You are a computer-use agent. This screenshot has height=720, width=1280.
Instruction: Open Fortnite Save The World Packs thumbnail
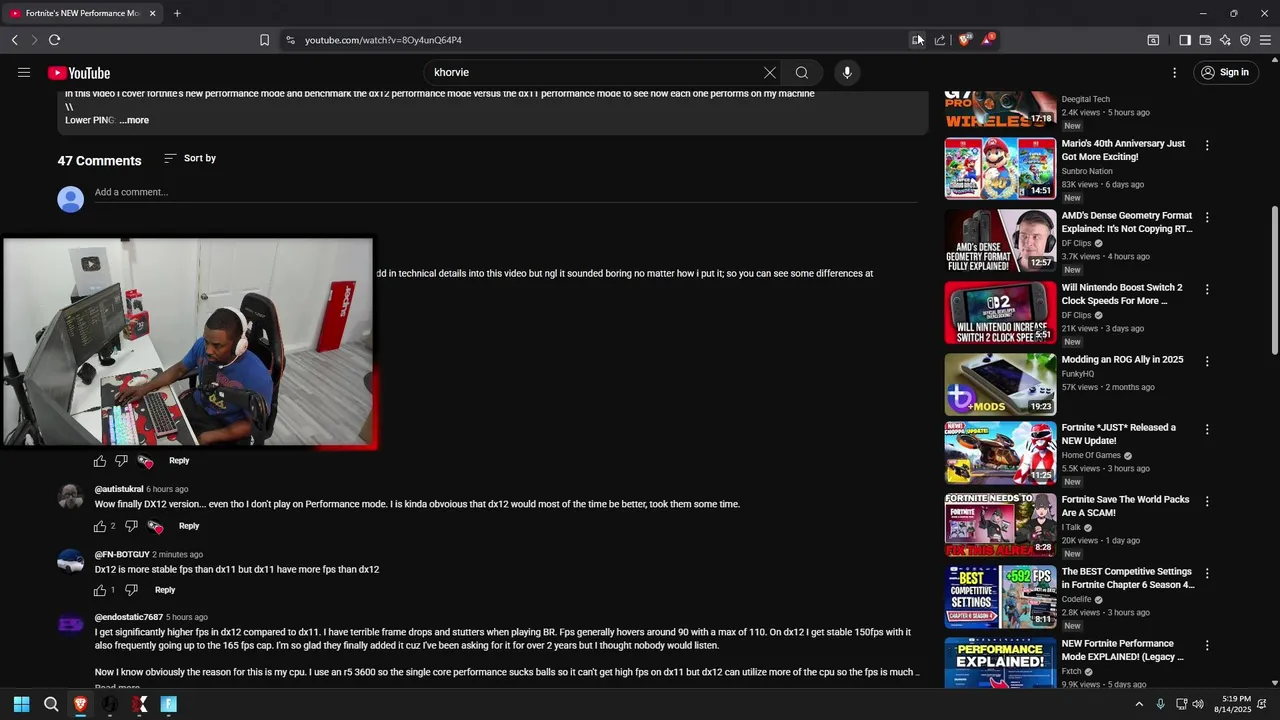click(x=1000, y=524)
